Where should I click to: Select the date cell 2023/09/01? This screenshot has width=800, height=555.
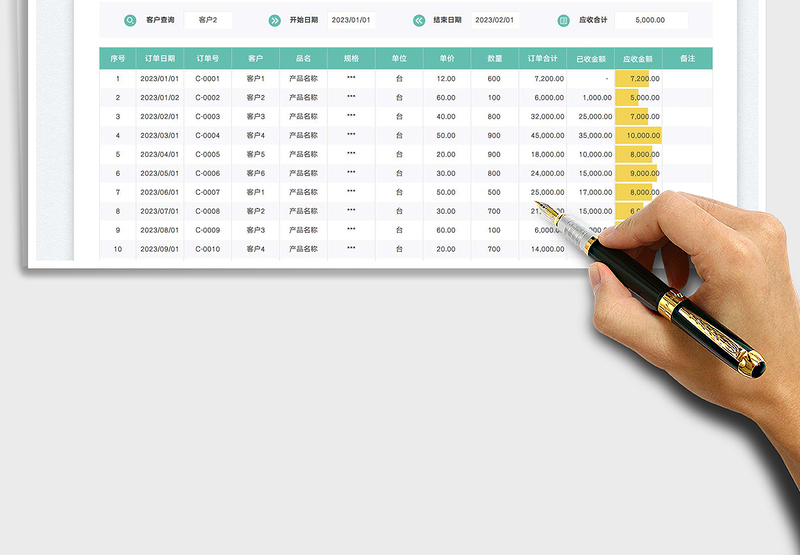coord(160,249)
